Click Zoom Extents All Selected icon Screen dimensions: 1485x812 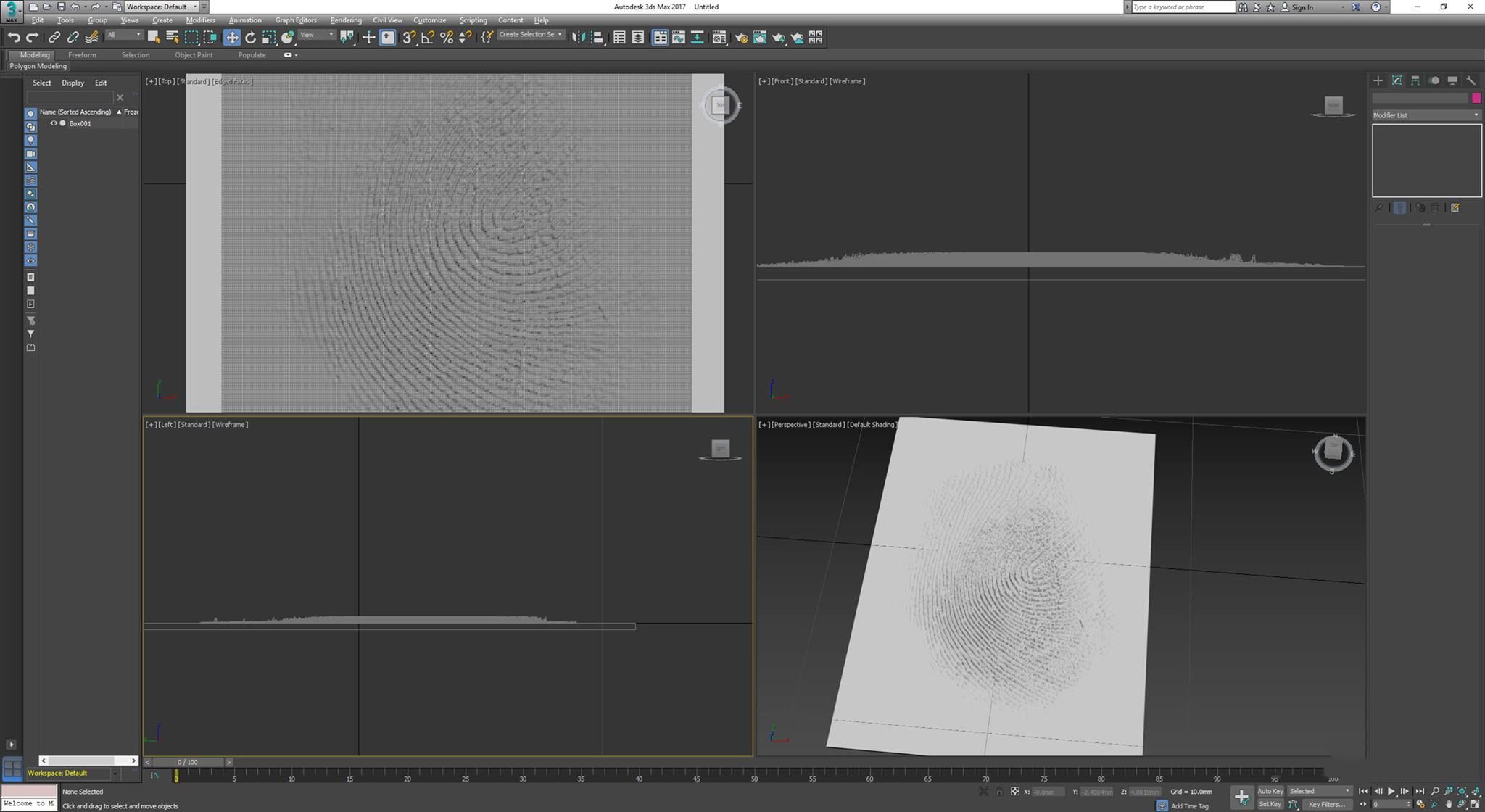1476,791
